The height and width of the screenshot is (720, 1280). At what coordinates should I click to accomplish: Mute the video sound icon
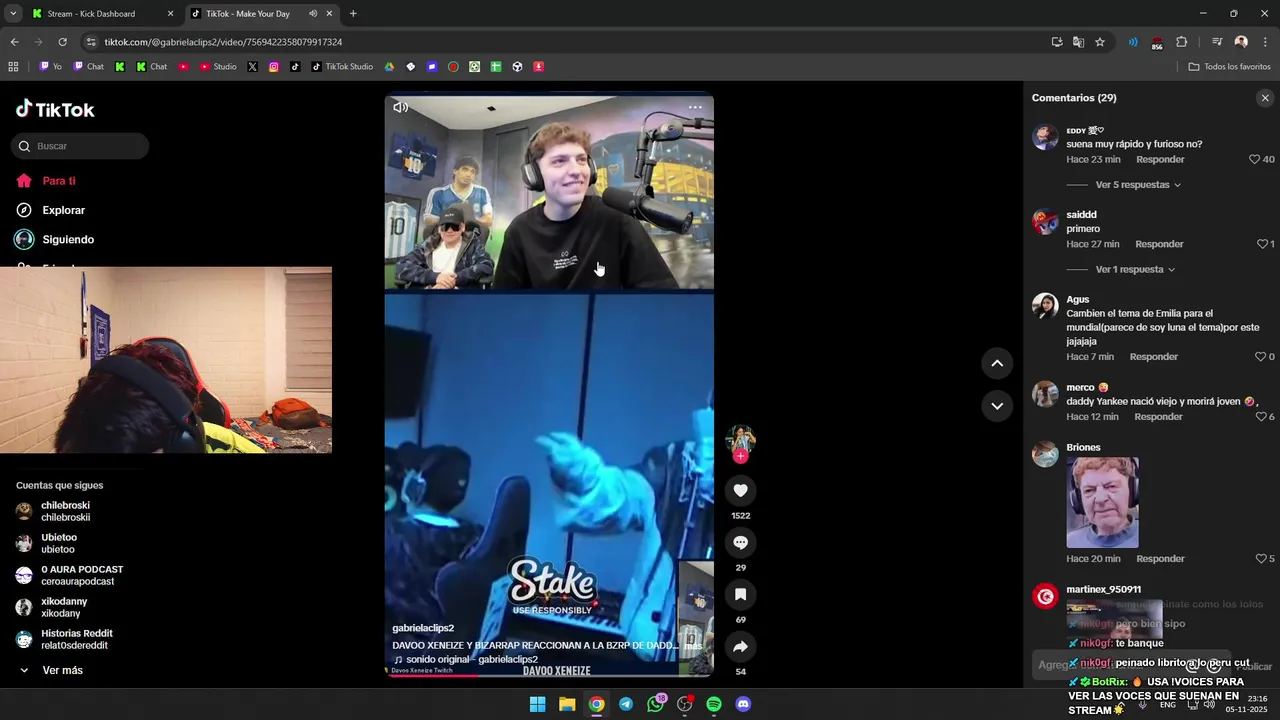pos(400,107)
